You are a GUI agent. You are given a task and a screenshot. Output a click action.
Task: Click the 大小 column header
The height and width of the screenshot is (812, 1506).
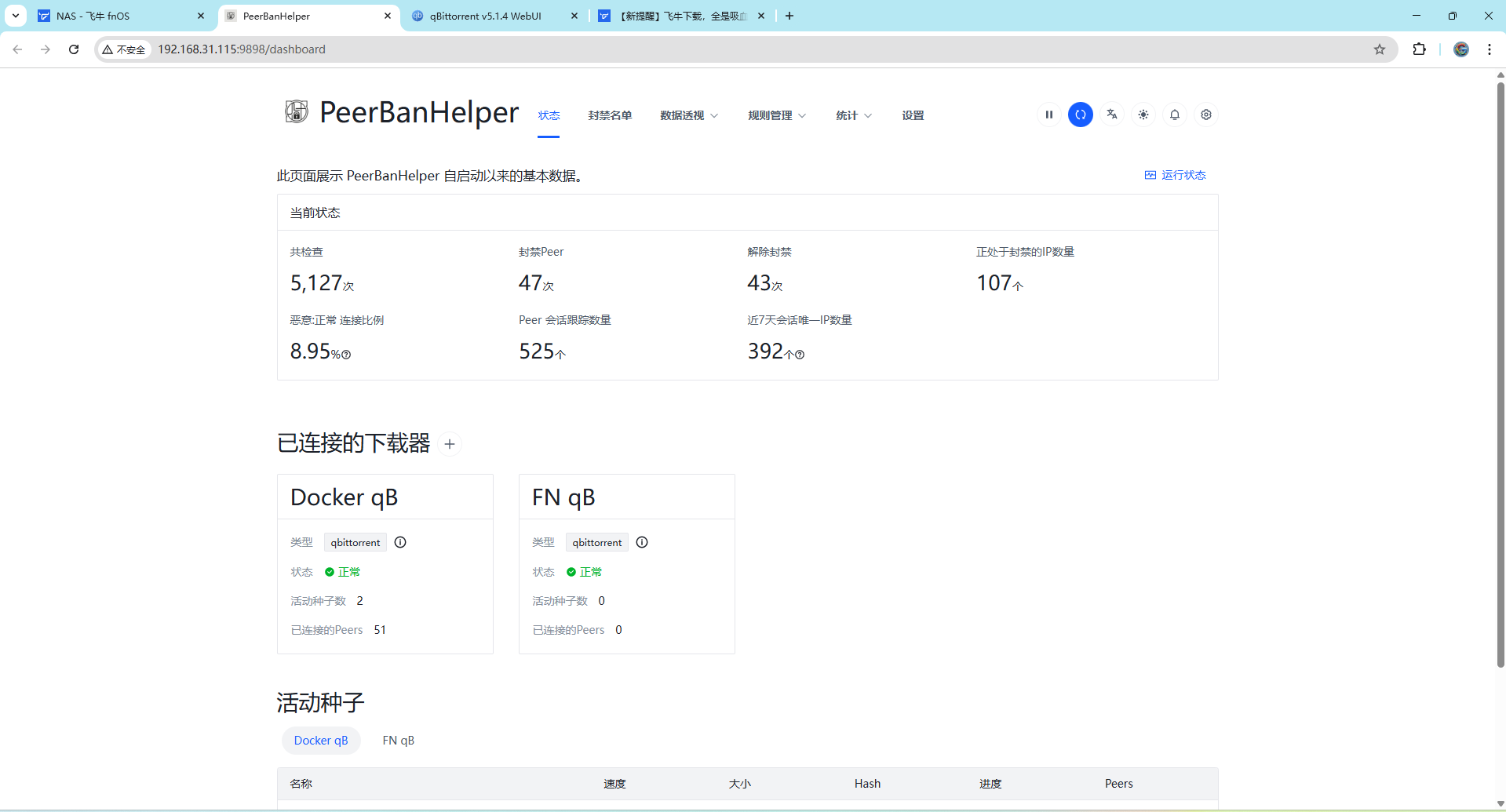pos(740,784)
